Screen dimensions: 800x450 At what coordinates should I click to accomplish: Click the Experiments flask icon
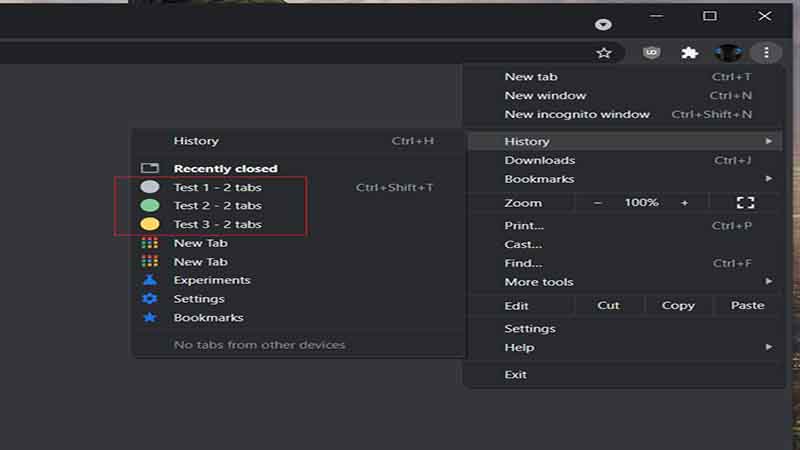[x=150, y=280]
